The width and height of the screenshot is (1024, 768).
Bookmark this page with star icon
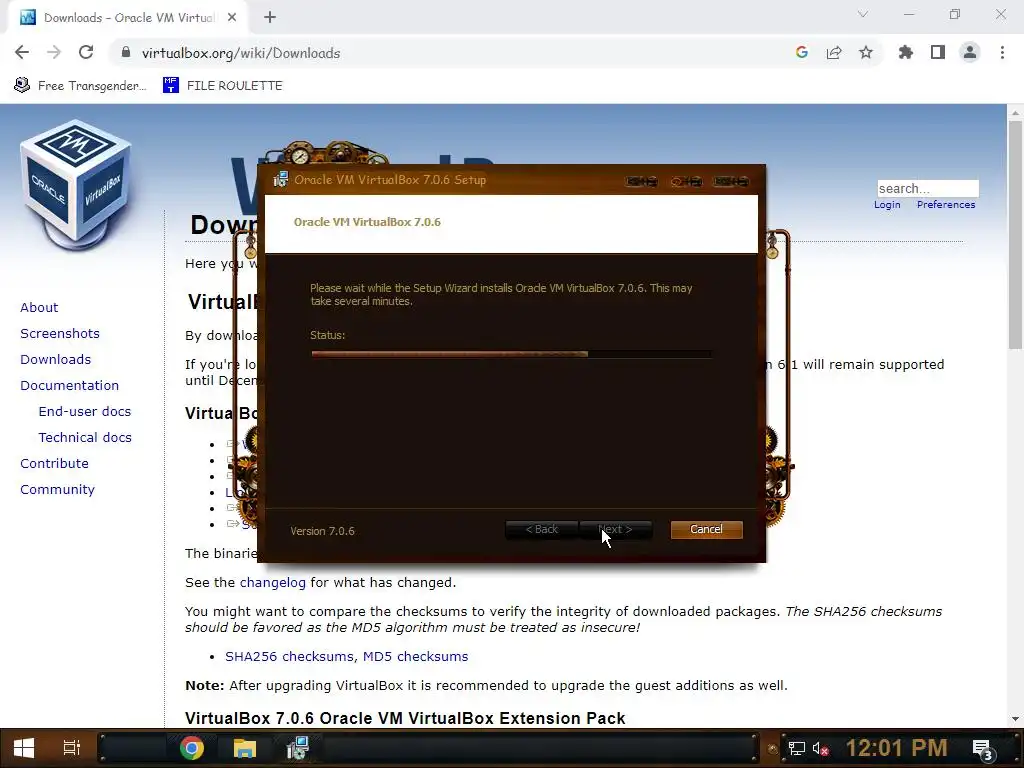[x=866, y=53]
